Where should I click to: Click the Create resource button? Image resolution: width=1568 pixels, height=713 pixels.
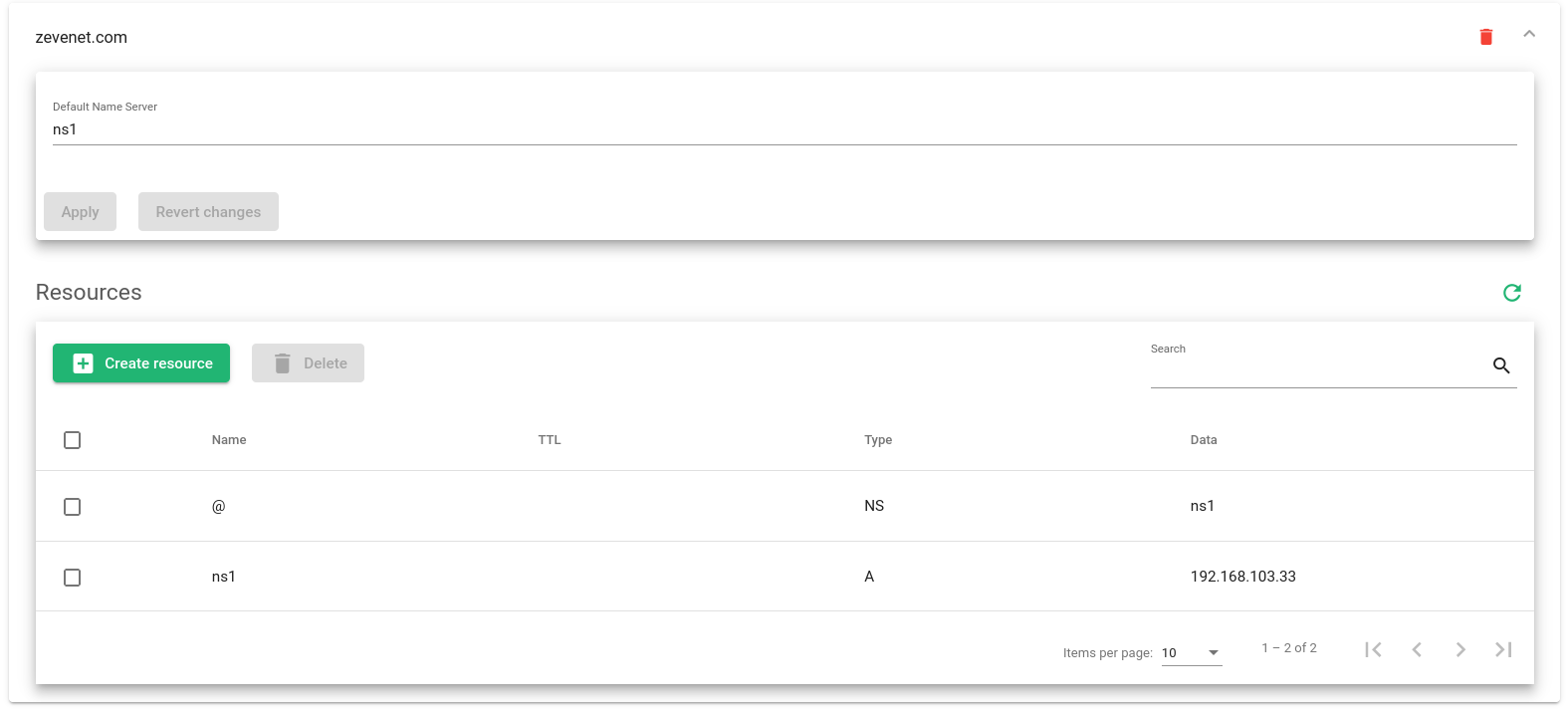point(141,363)
